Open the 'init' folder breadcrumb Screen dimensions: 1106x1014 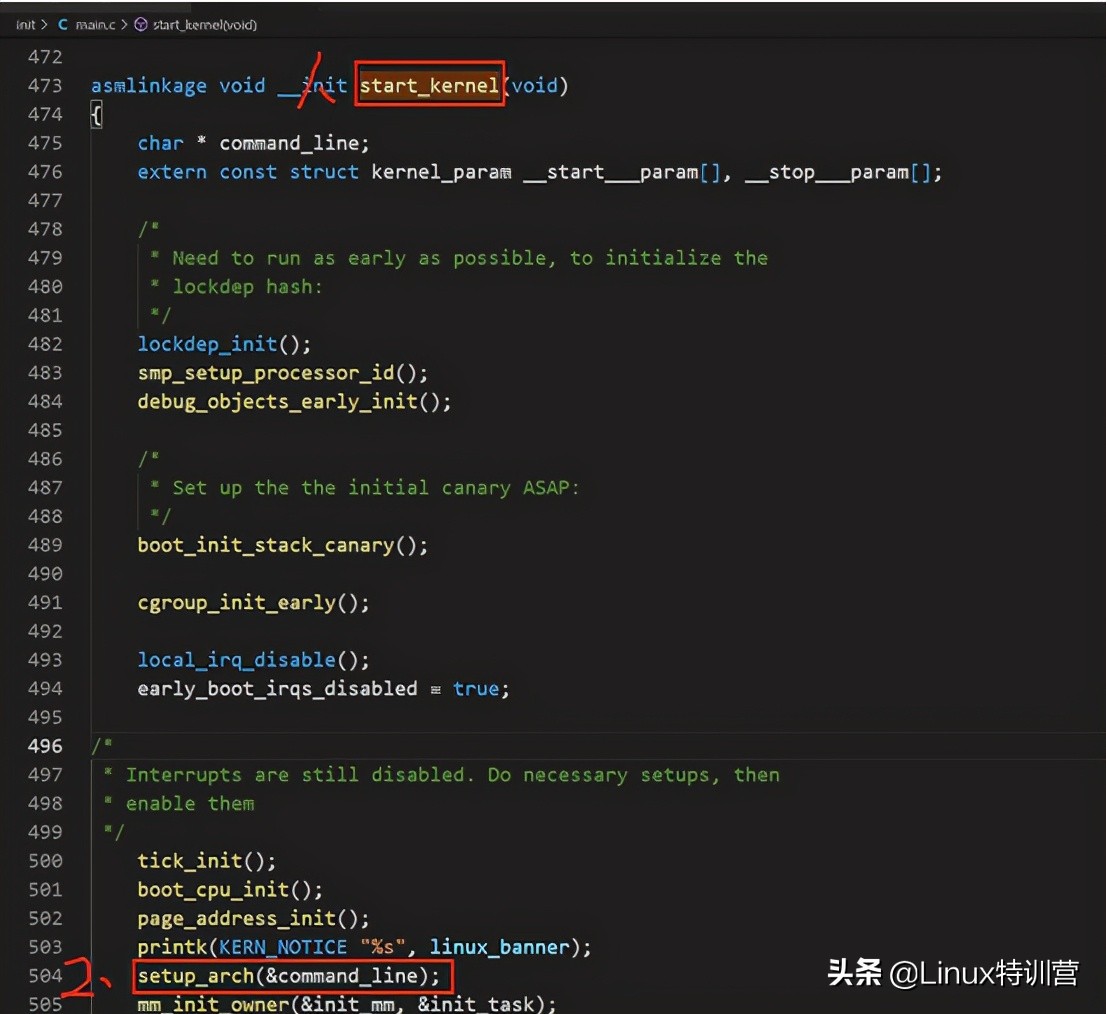(25, 25)
